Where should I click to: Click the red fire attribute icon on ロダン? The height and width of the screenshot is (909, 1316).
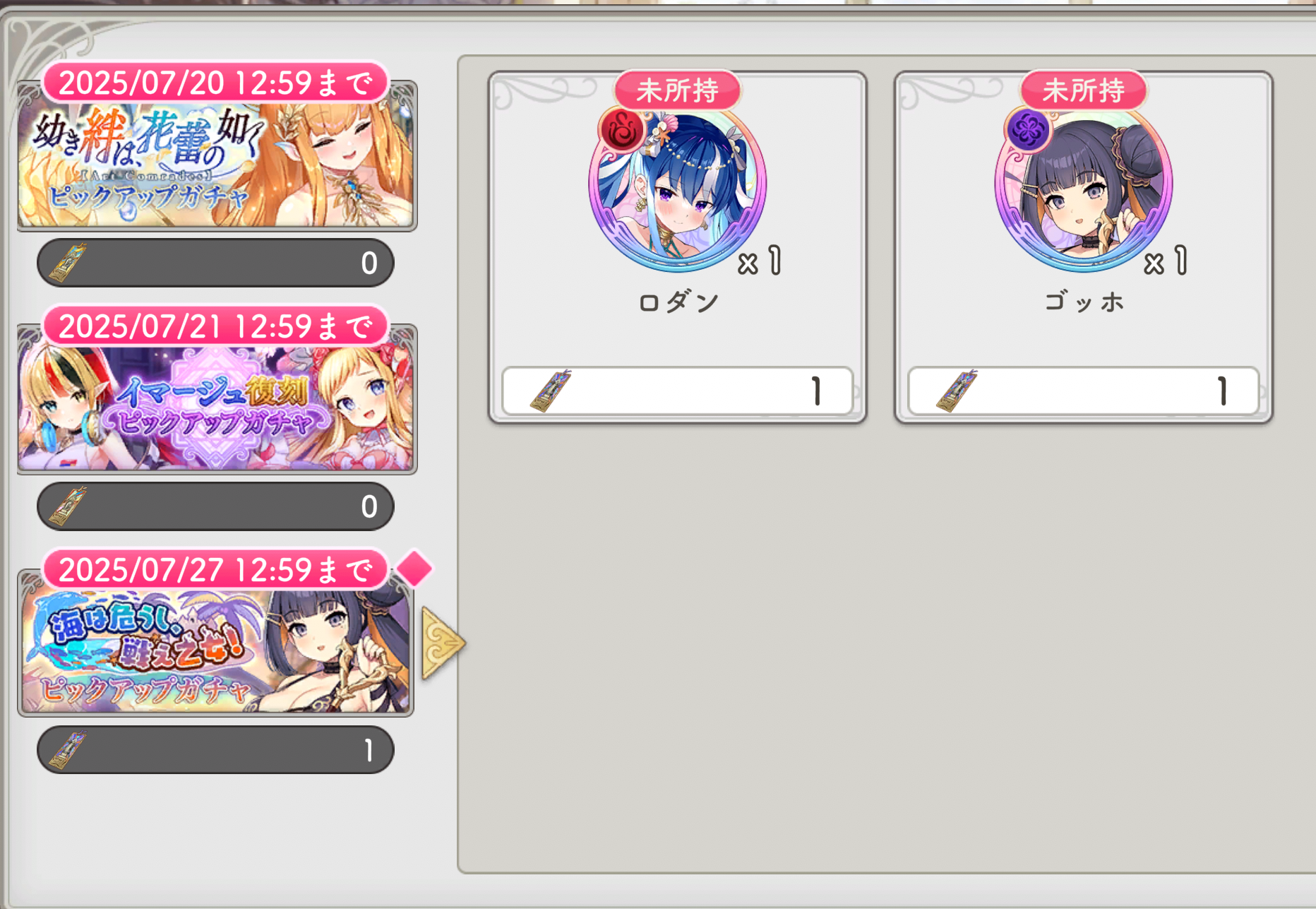pyautogui.click(x=622, y=130)
